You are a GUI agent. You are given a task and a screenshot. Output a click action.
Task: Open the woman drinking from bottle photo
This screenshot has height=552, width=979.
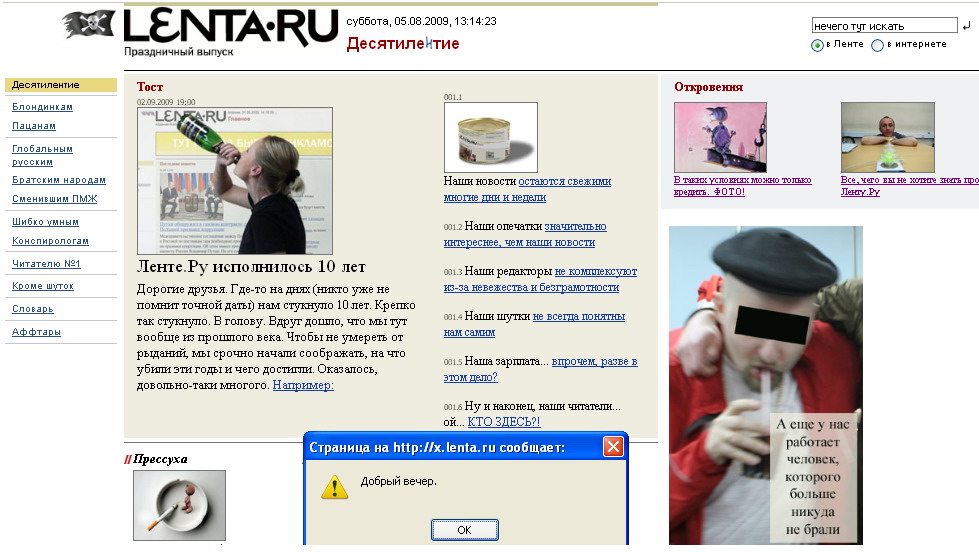pyautogui.click(x=235, y=180)
